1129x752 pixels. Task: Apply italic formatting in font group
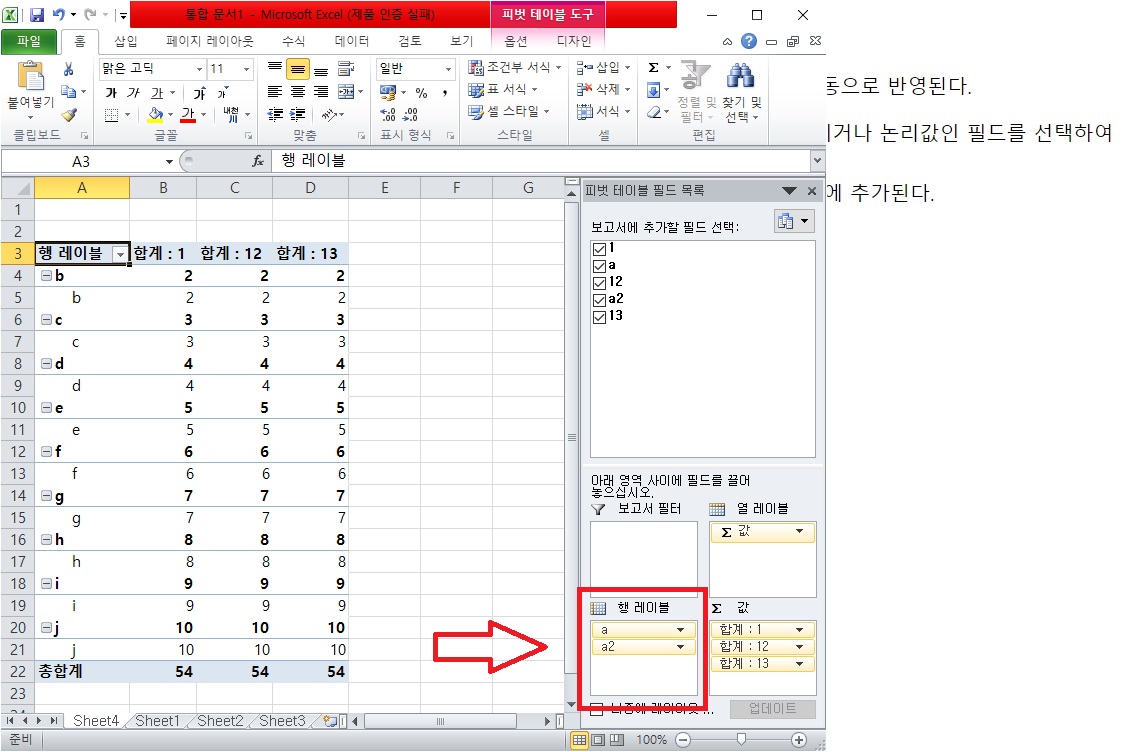[x=133, y=92]
